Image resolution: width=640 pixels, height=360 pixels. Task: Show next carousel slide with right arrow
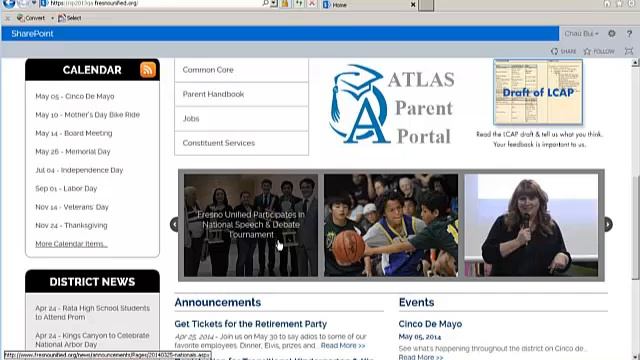[608, 224]
